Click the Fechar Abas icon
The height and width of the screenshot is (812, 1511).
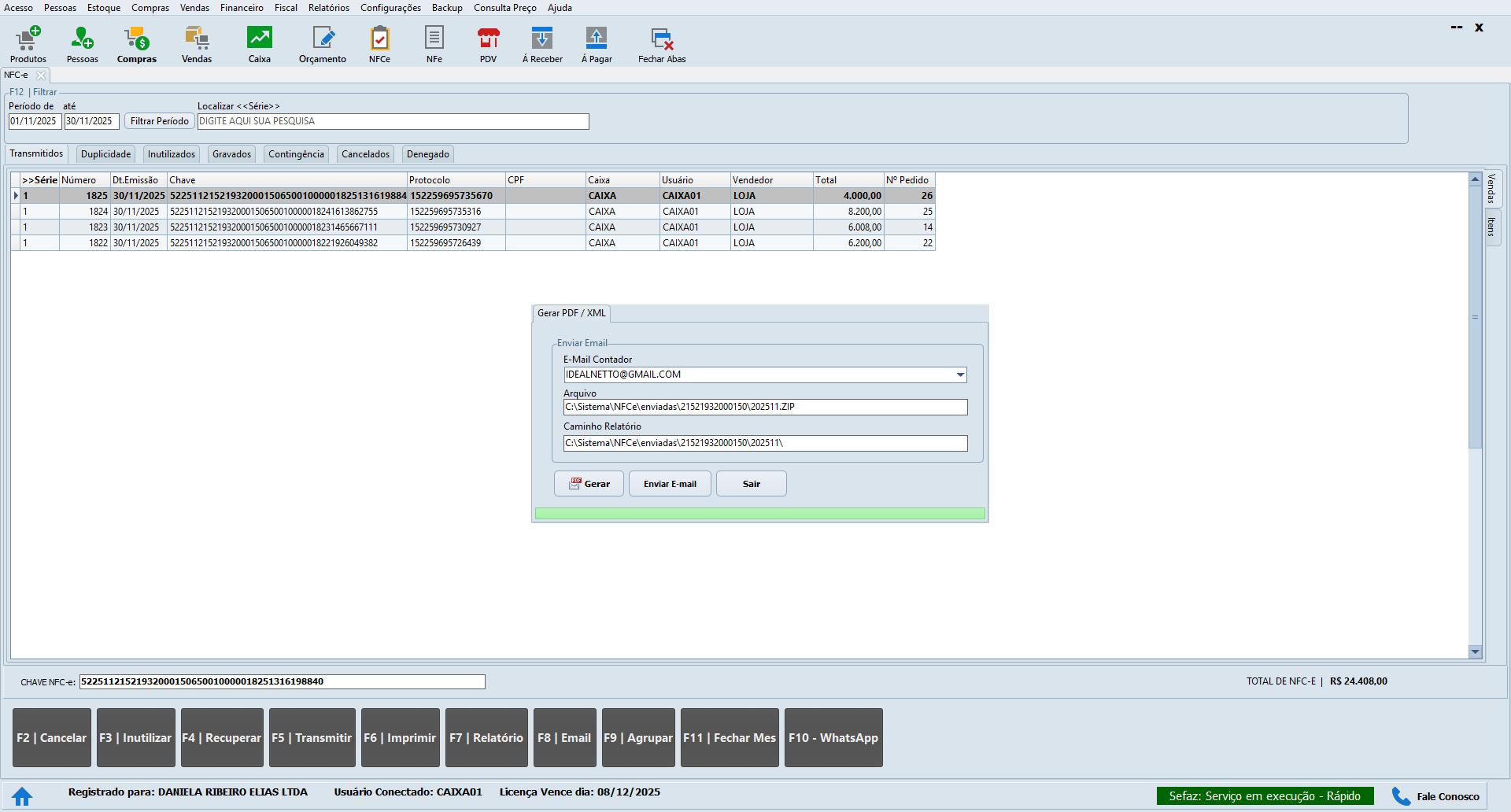click(662, 44)
